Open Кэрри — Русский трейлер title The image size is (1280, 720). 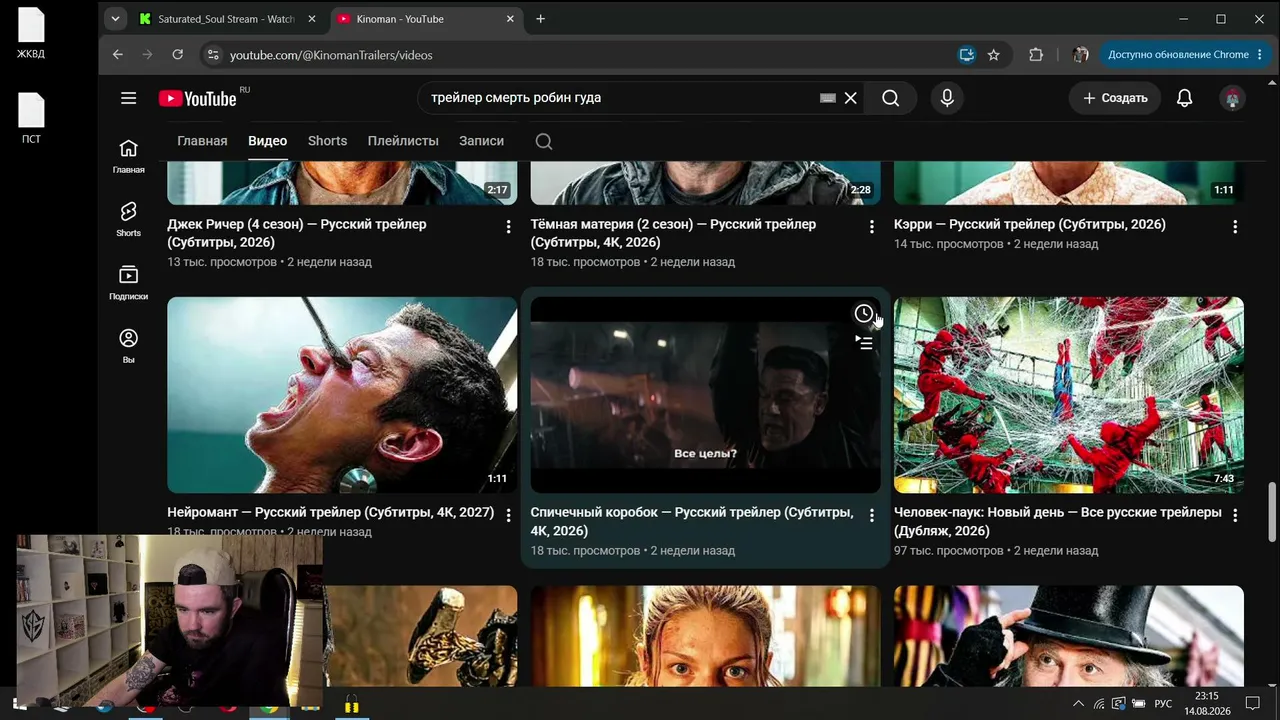[1030, 224]
